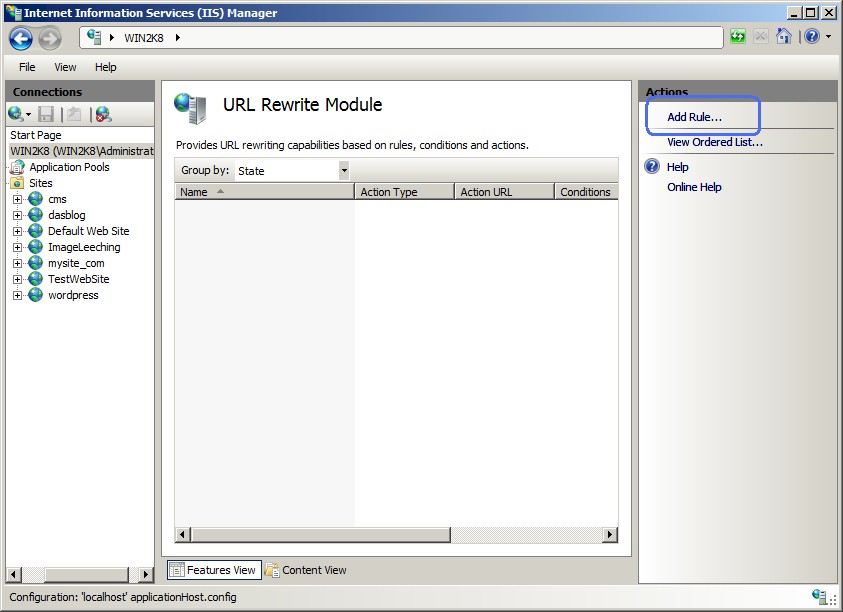The height and width of the screenshot is (612, 843).
Task: Click the Save connections disk icon
Action: 46,114
